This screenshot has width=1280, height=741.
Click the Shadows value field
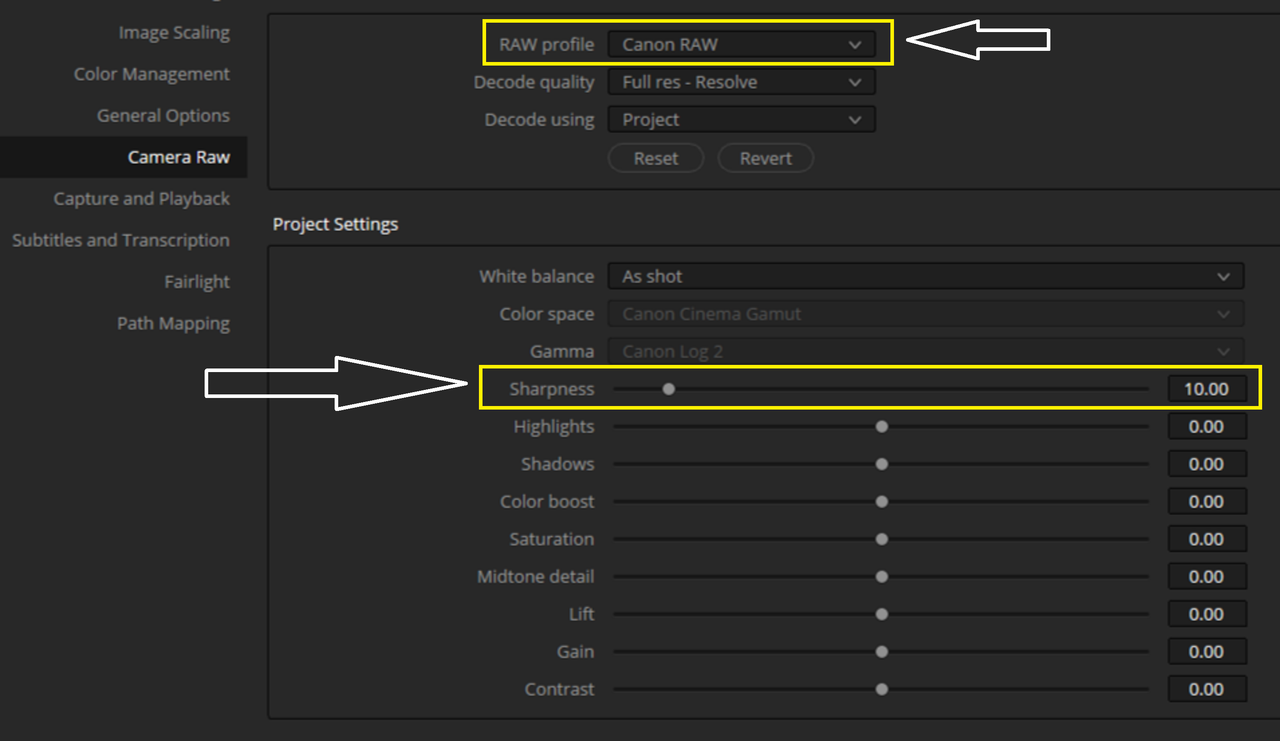coord(1207,464)
